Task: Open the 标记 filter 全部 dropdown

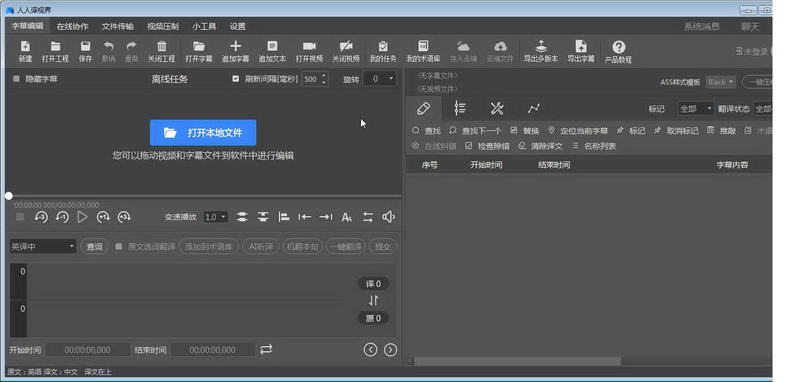Action: [695, 109]
